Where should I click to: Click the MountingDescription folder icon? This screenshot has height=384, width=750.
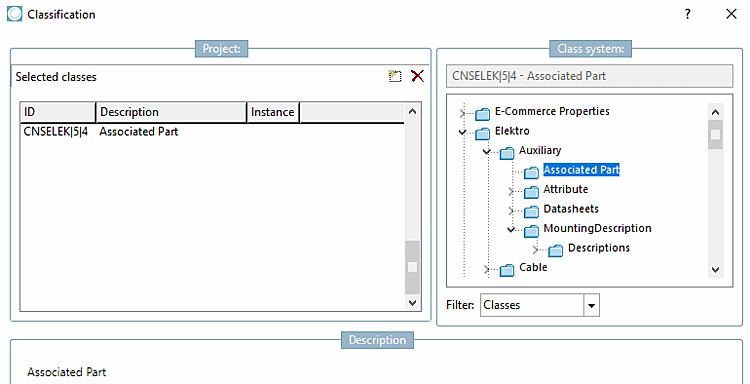[531, 231]
